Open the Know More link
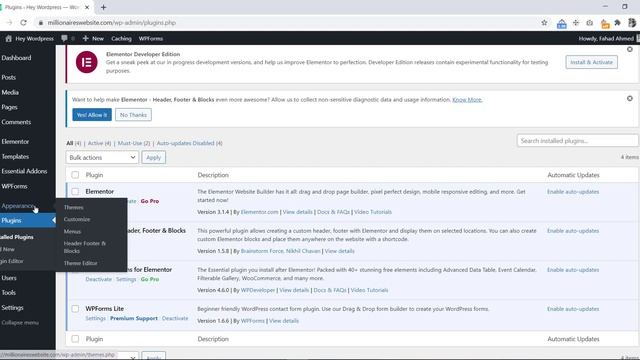The width and height of the screenshot is (640, 360). tap(467, 100)
